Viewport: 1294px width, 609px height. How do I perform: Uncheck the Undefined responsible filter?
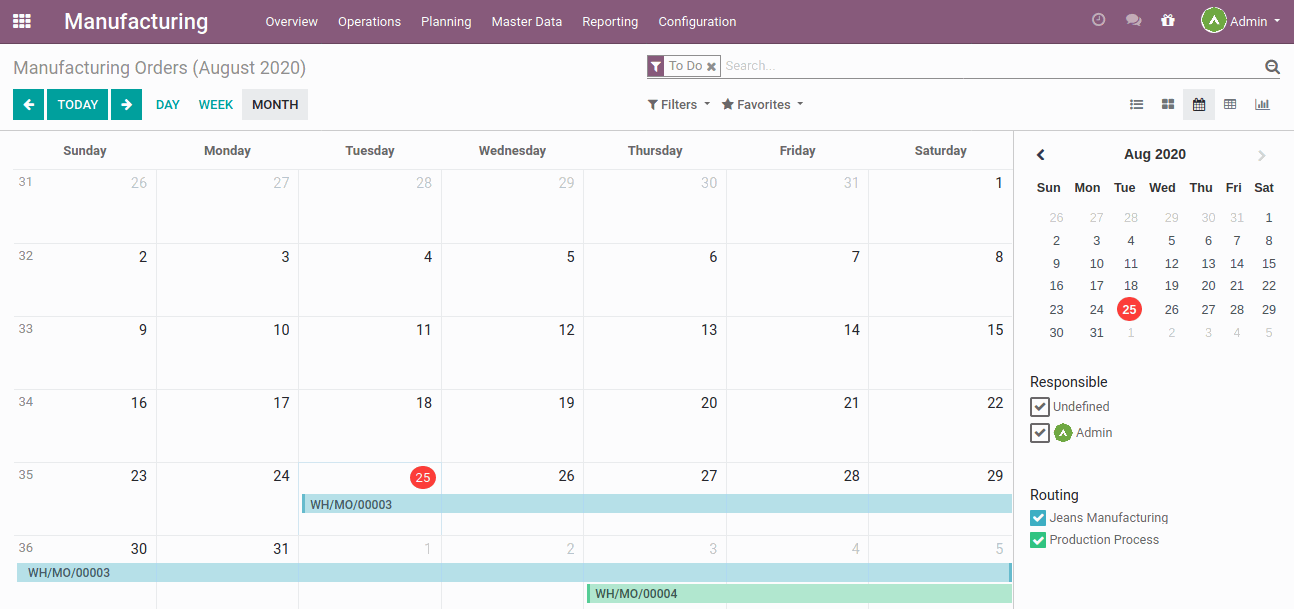[1039, 406]
